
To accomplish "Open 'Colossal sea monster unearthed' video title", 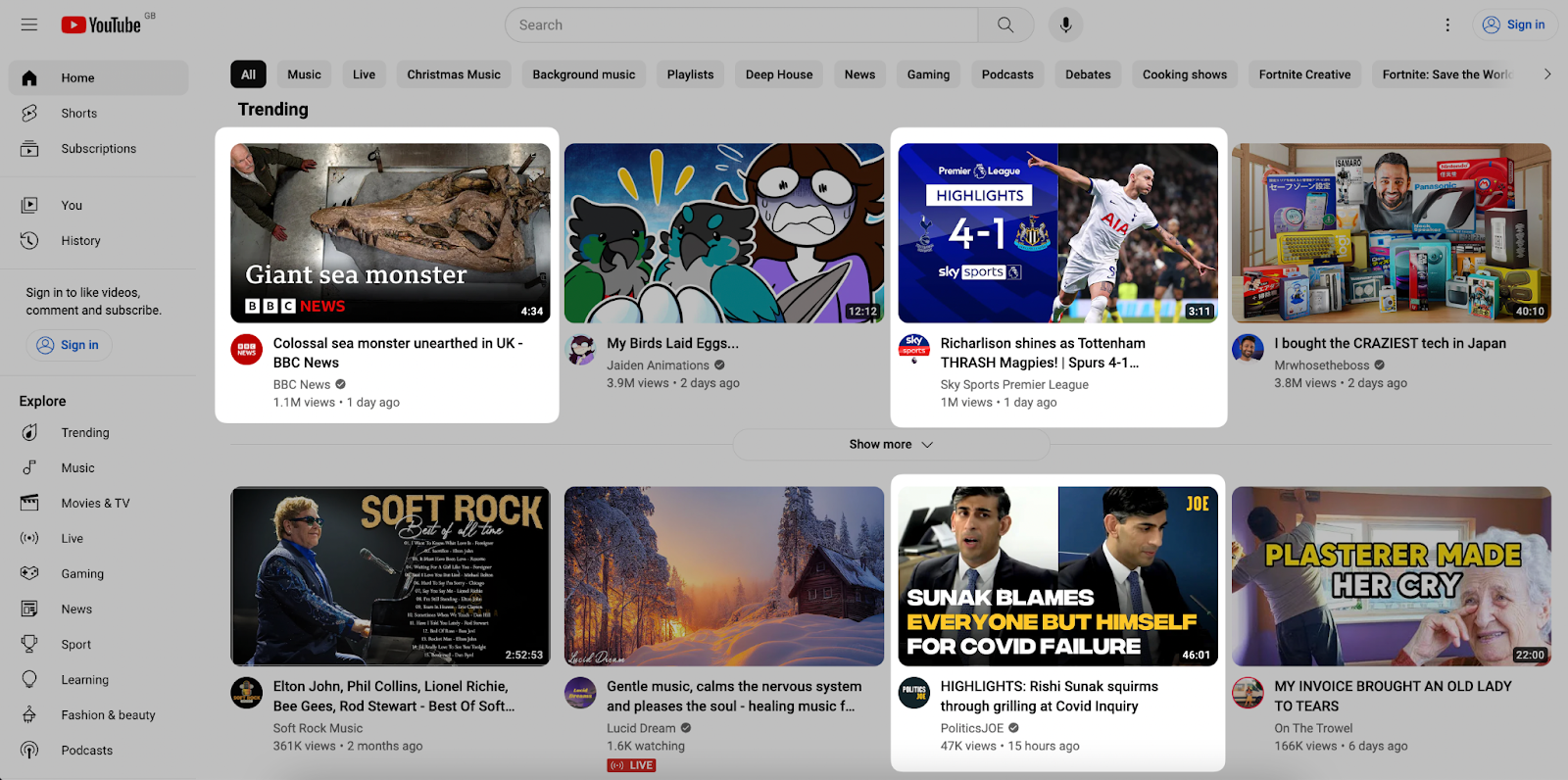I will pos(398,353).
